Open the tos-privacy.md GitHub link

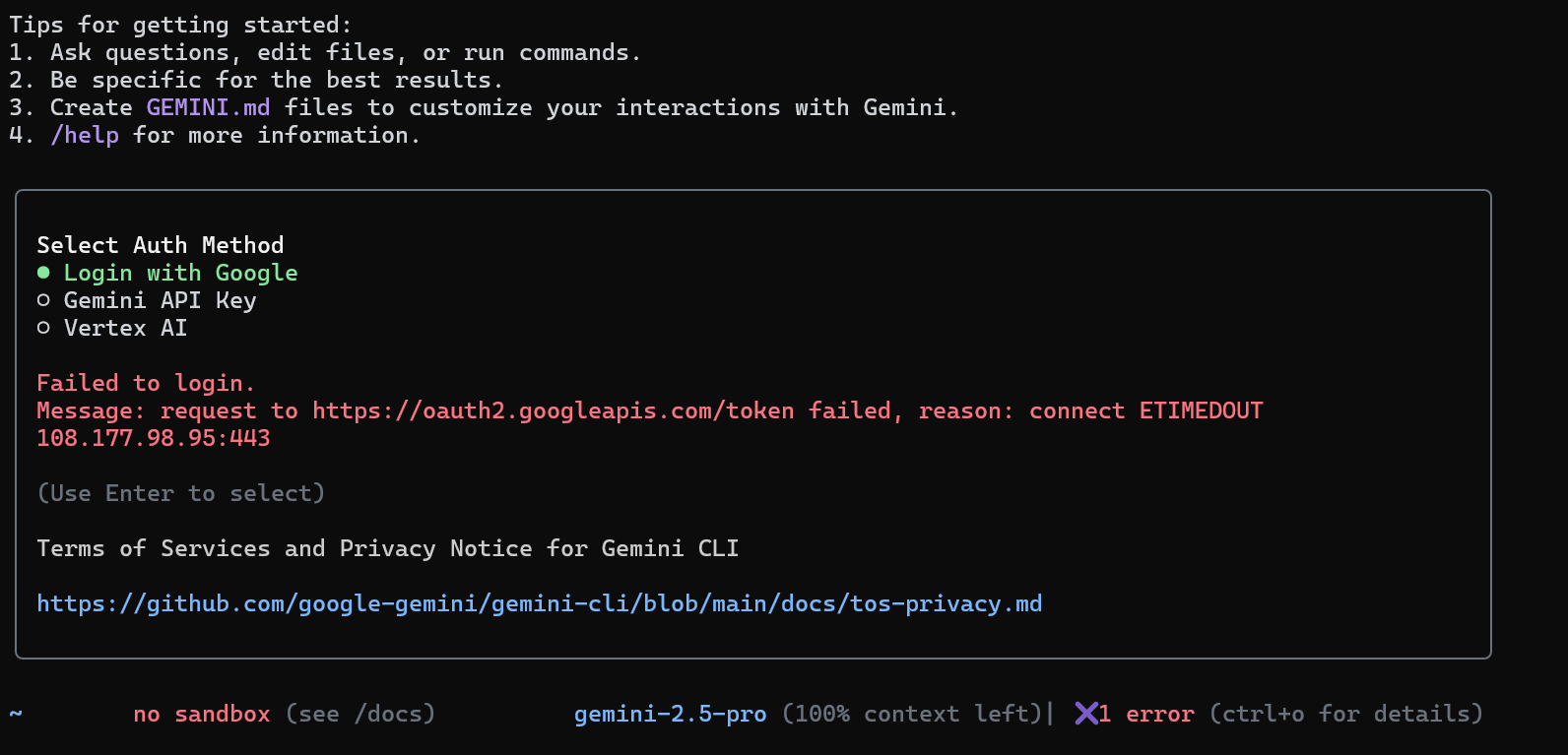pyautogui.click(x=539, y=603)
